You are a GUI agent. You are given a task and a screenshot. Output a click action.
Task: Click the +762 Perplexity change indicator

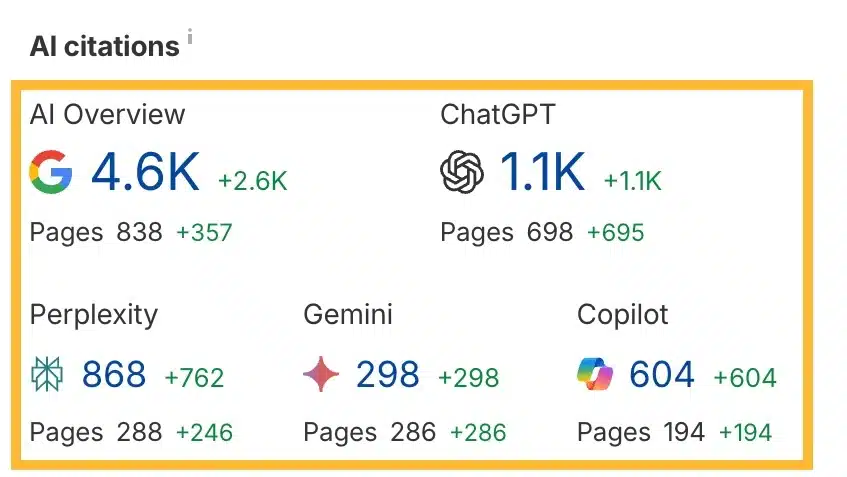[194, 377]
